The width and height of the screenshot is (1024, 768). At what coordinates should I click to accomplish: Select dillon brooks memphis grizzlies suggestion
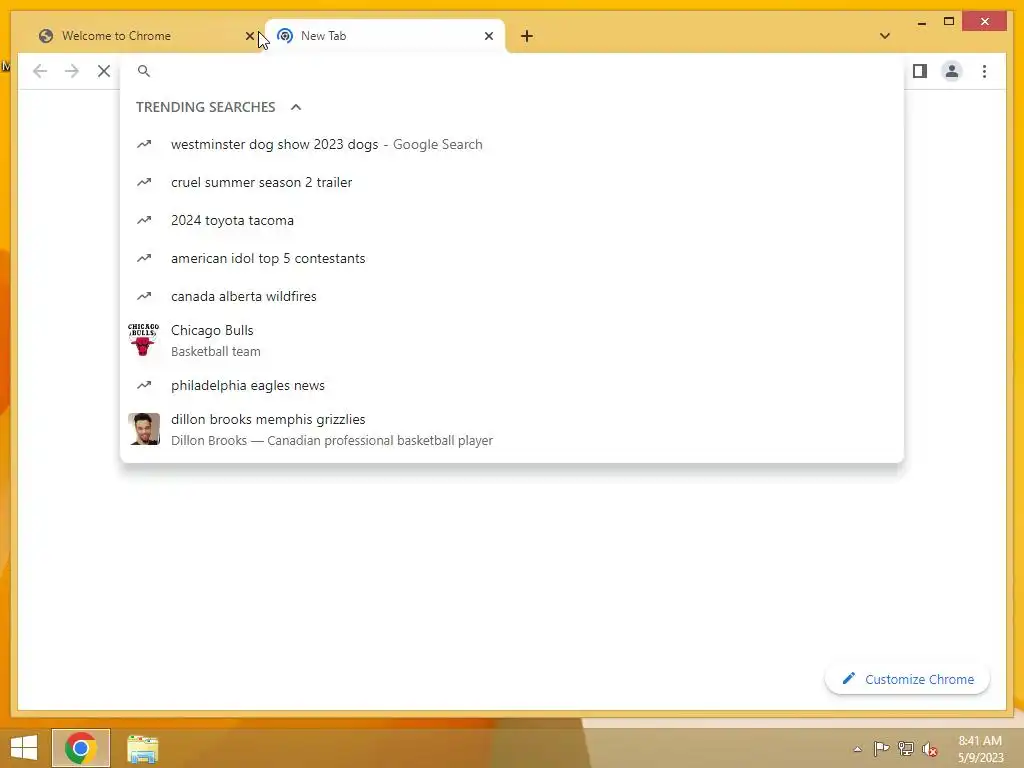[x=512, y=429]
